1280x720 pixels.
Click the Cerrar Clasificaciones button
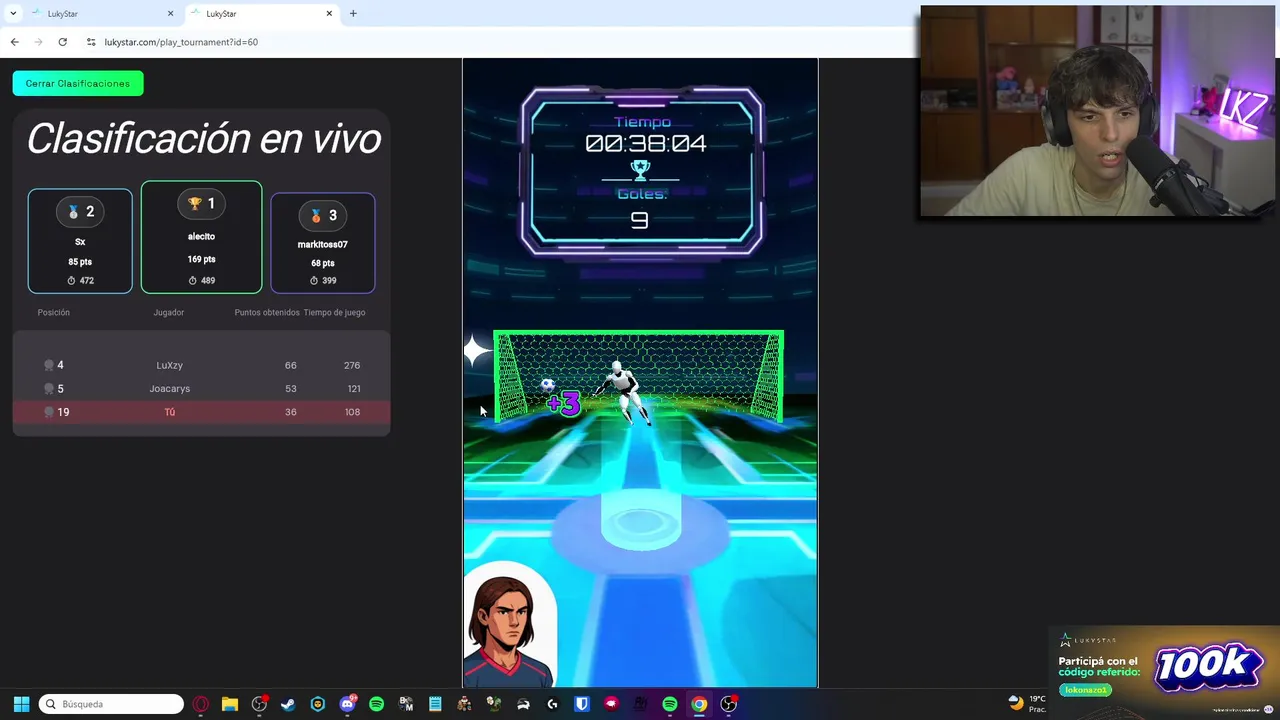click(x=78, y=83)
